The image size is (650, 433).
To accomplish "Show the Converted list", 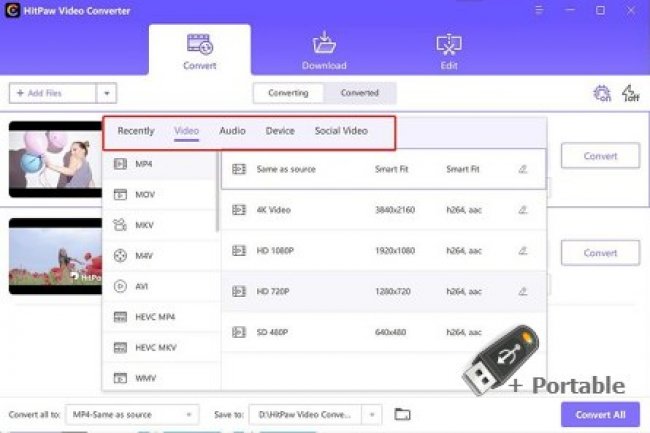I will click(360, 93).
